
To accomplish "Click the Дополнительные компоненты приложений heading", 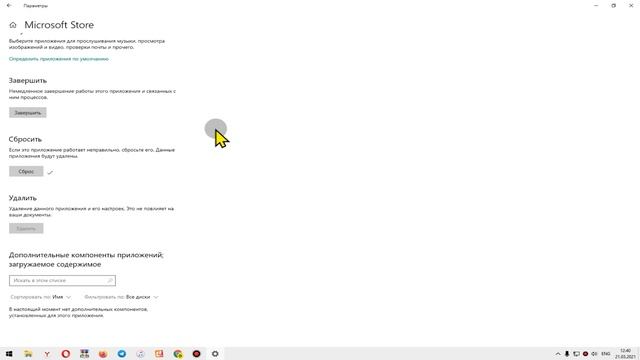I will pos(86,260).
